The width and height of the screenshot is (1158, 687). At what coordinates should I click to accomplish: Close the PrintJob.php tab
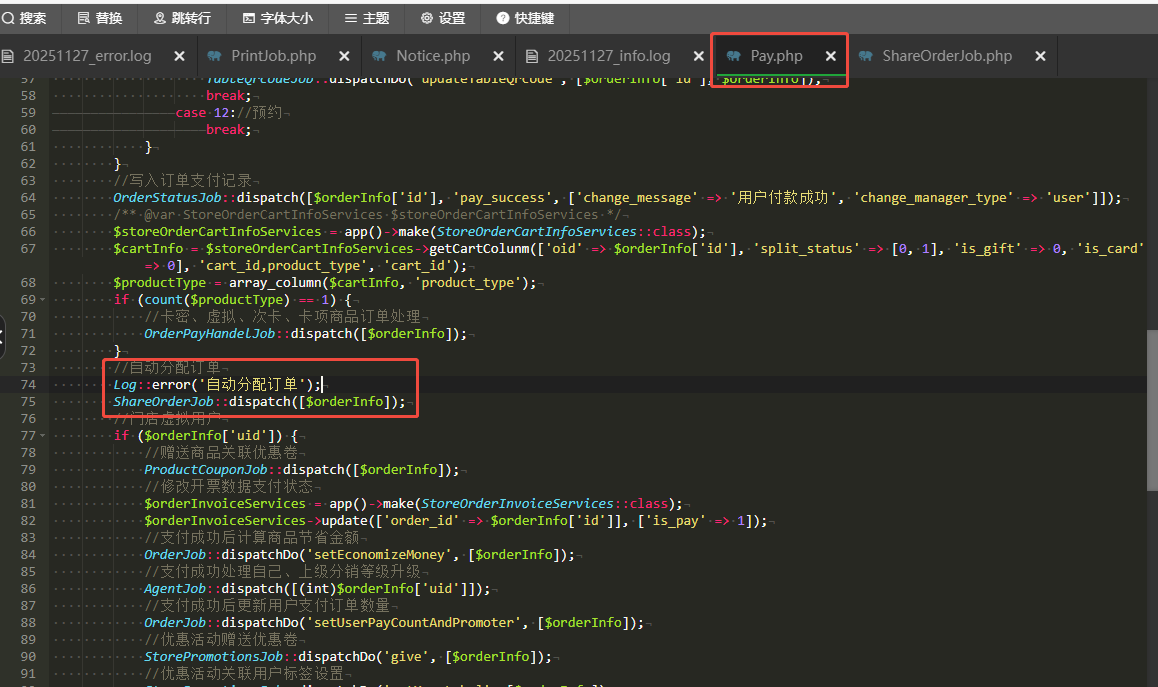[x=344, y=56]
